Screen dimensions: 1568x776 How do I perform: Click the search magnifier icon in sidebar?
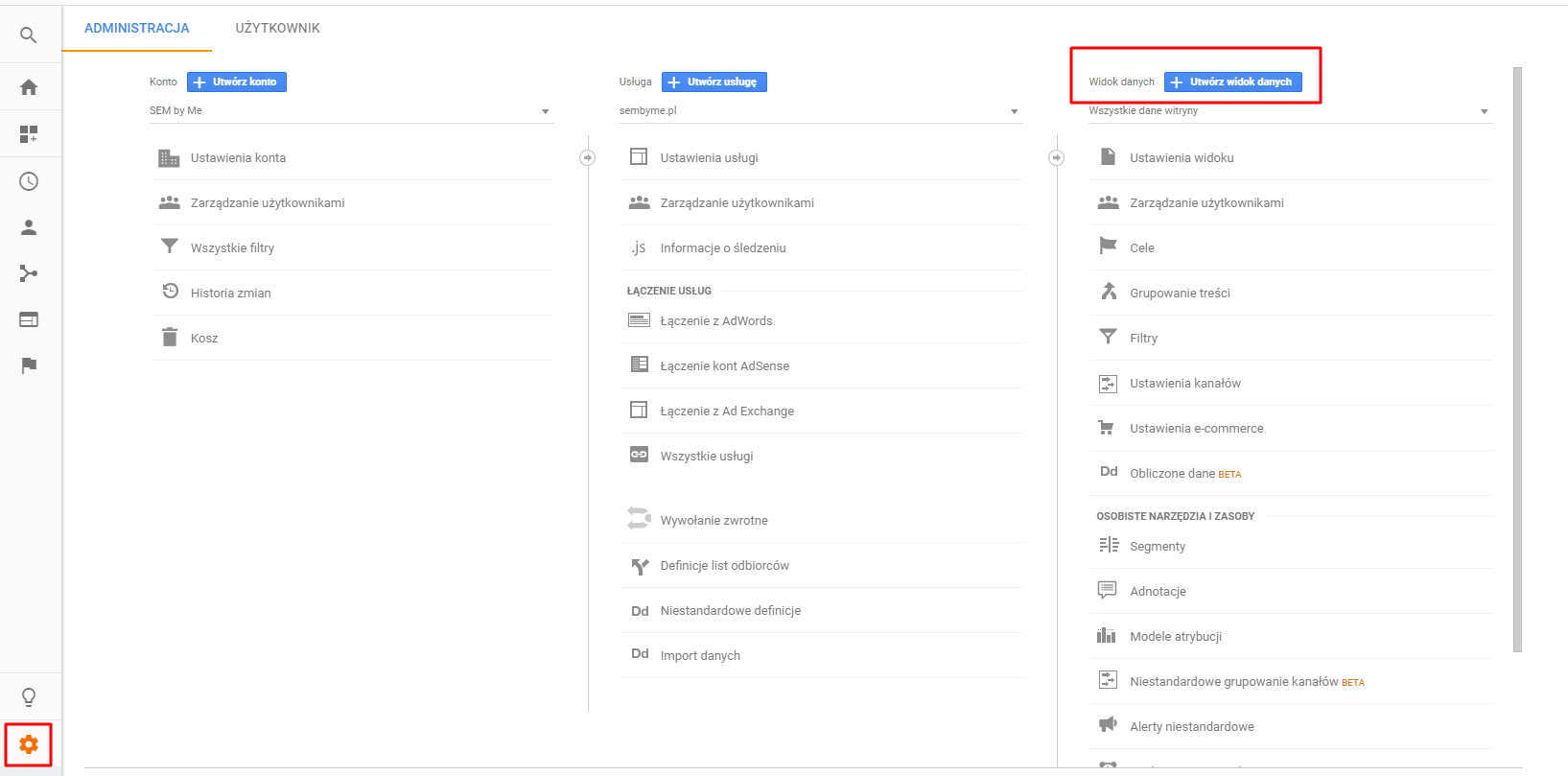(x=29, y=35)
